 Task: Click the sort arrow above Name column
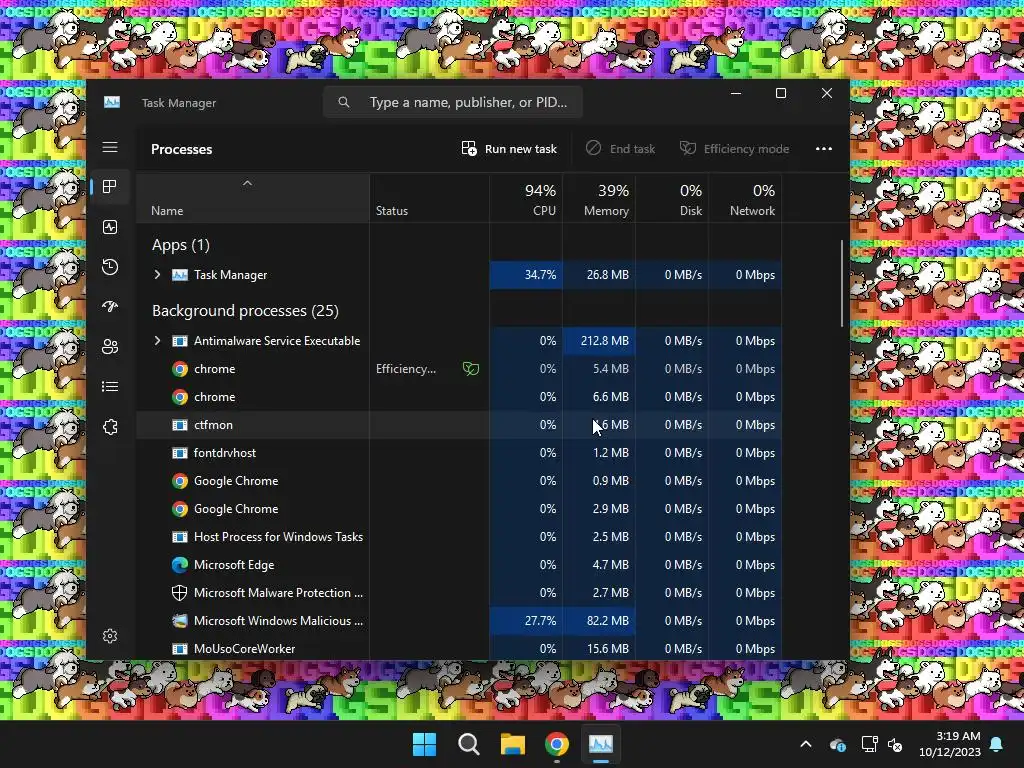click(248, 184)
